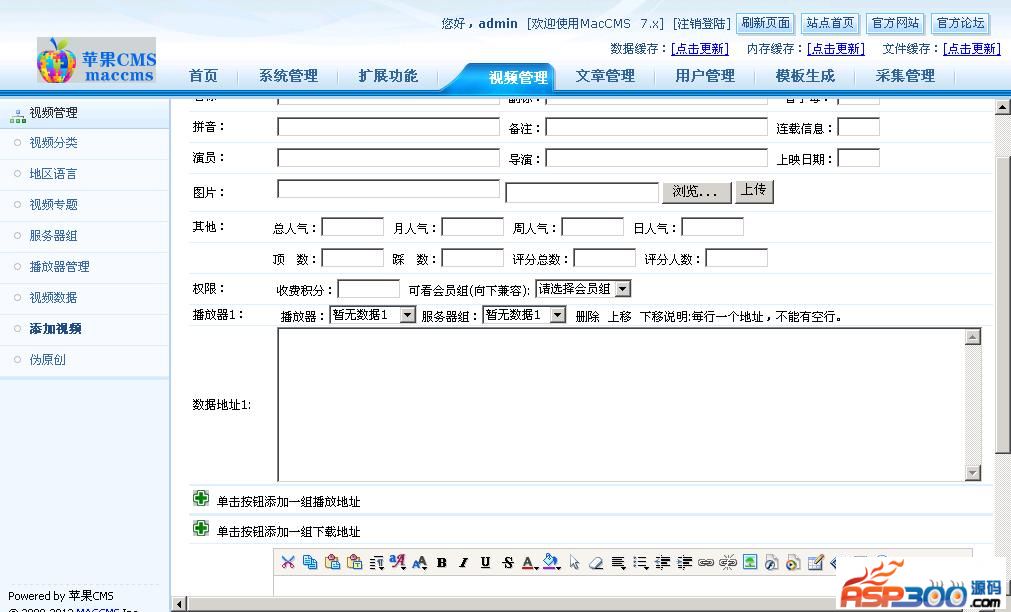Toggle underline formatting in editor
Screen dimensions: 1011x612
(x=486, y=563)
